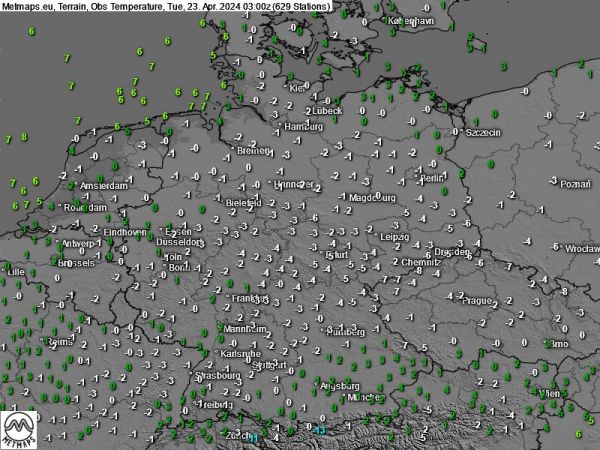This screenshot has height=450, width=600.
Task: Select the Strasbourg city label
Action: pyautogui.click(x=218, y=377)
